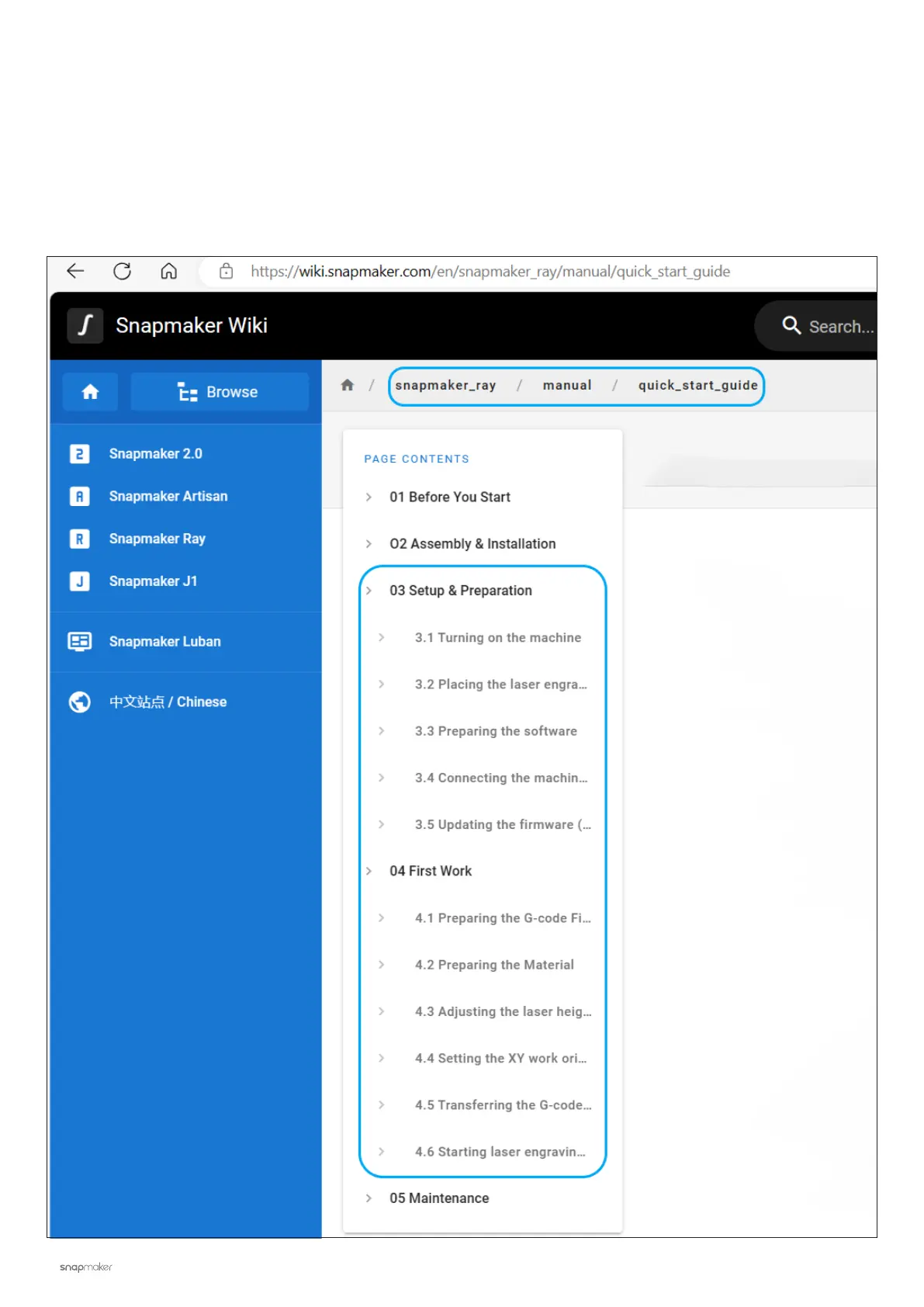Click the Snapmaker Luban monitor icon
Viewport: 924px width, 1307px height.
(x=80, y=641)
